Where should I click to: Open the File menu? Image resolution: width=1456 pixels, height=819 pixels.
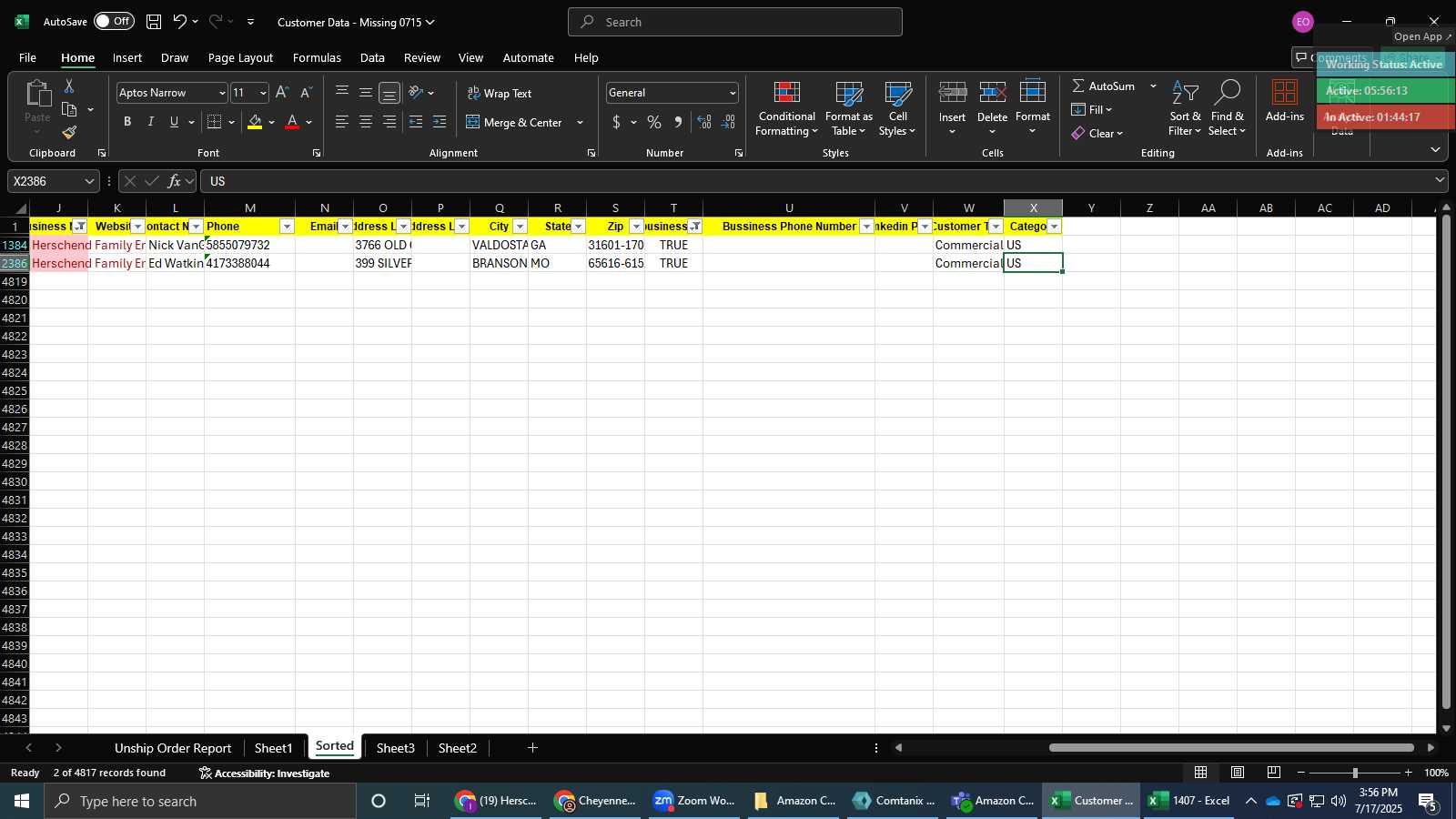(27, 57)
